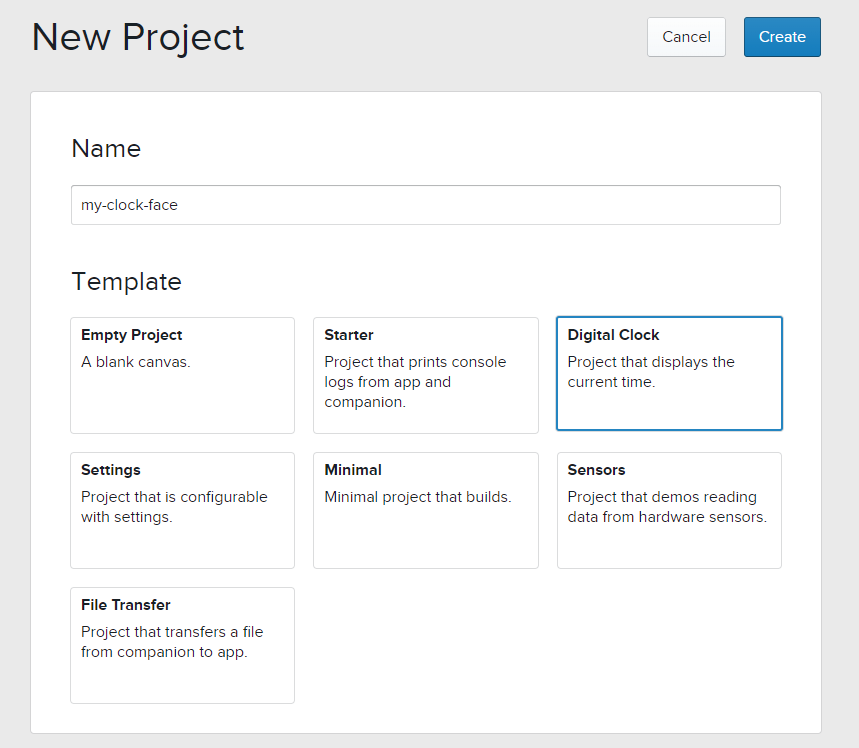859x748 pixels.
Task: Click the "Template" section heading
Action: (x=126, y=282)
